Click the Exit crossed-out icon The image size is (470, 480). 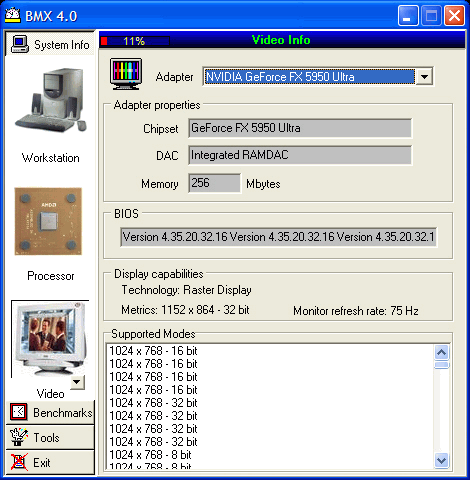(19, 462)
